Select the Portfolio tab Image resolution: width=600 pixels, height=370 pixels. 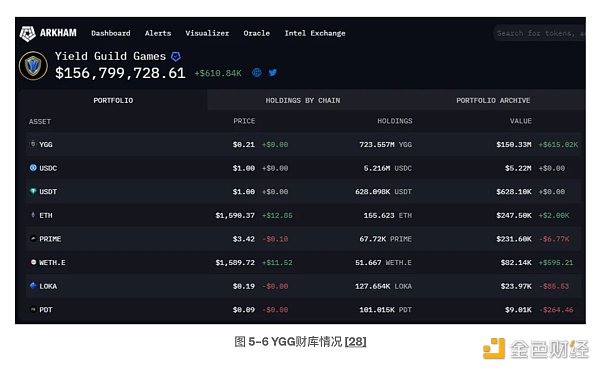click(113, 100)
